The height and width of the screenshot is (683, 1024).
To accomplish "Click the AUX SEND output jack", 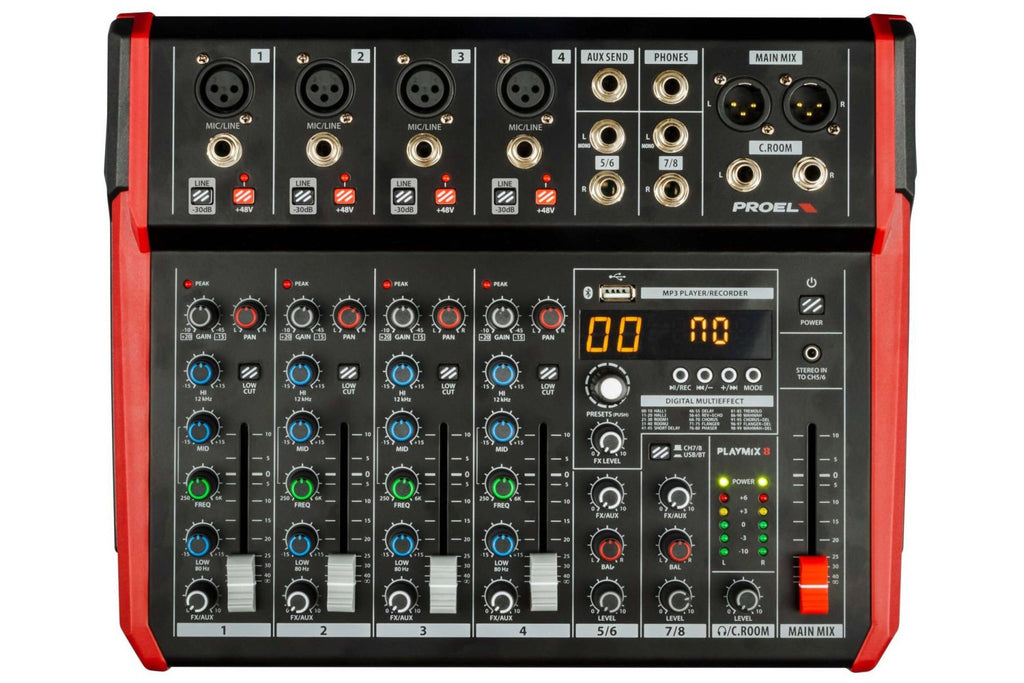I will 609,86.
